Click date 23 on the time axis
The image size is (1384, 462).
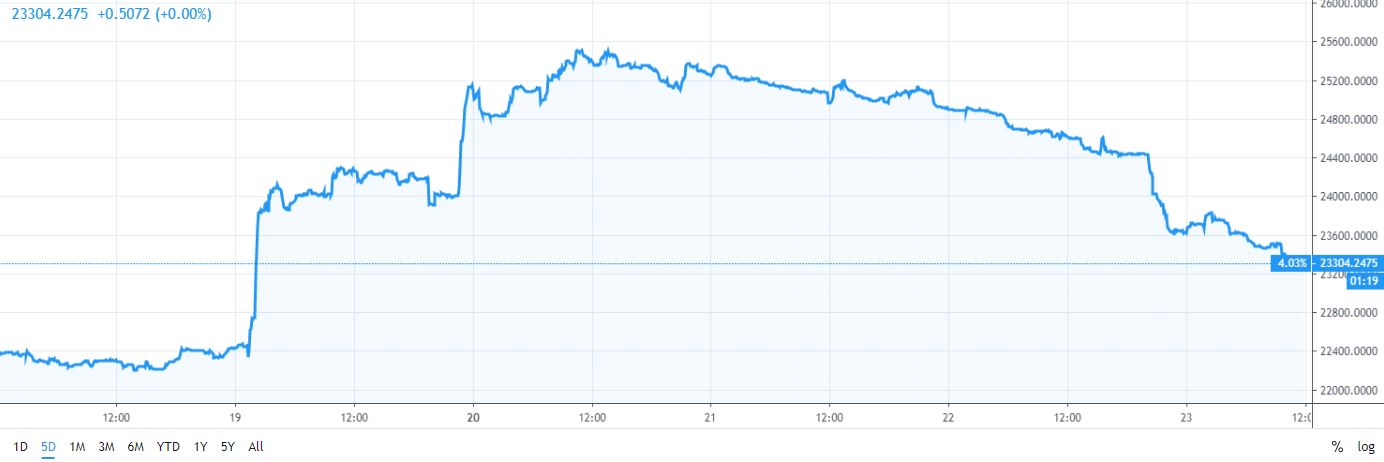pos(1186,416)
